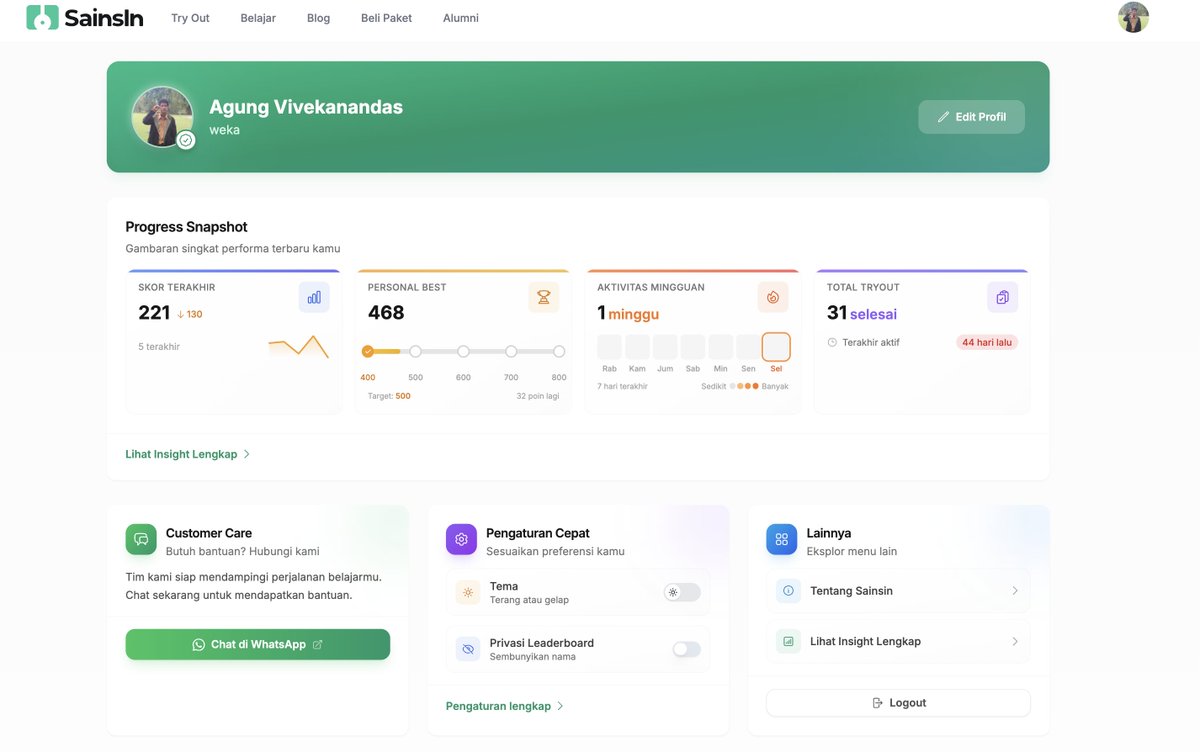1200x752 pixels.
Task: Click the trophy icon in Personal Best
Action: [x=543, y=297]
